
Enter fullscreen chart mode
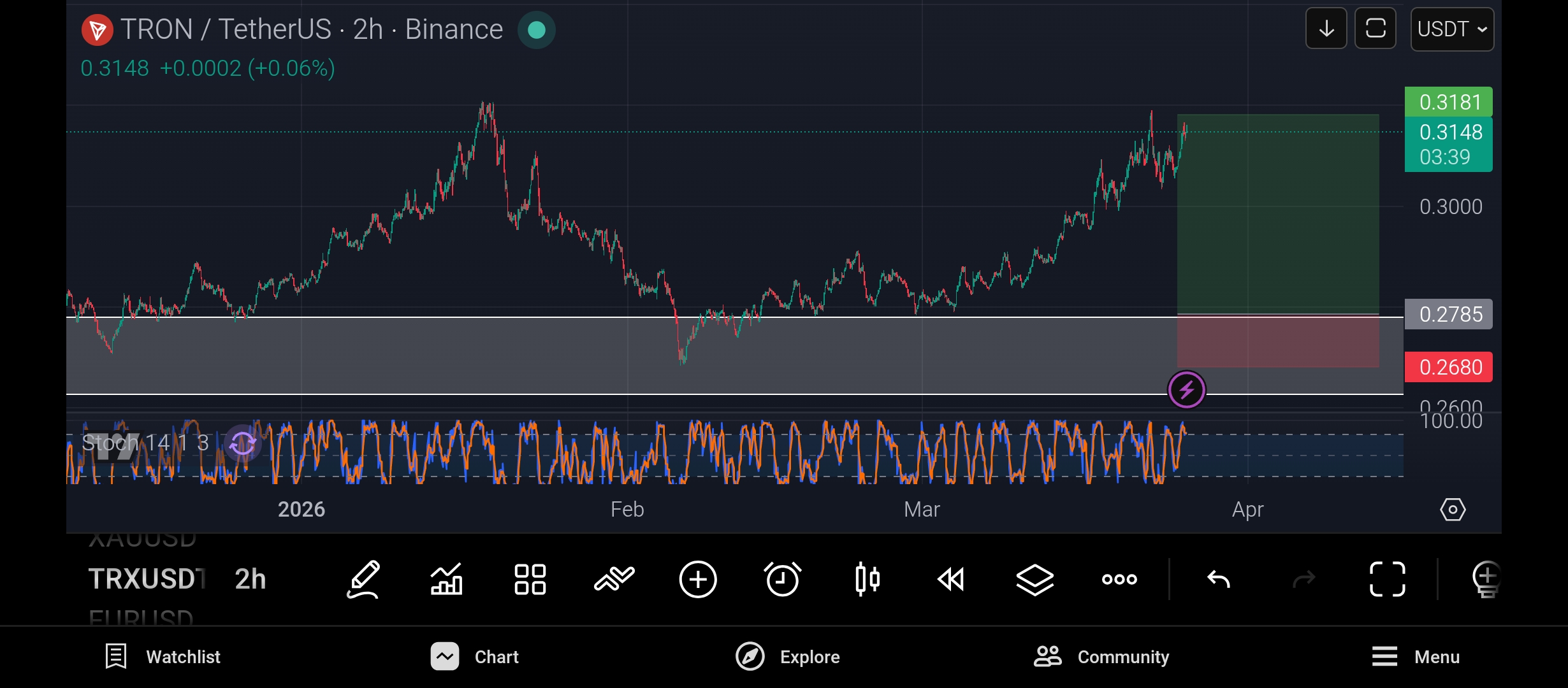[1387, 579]
